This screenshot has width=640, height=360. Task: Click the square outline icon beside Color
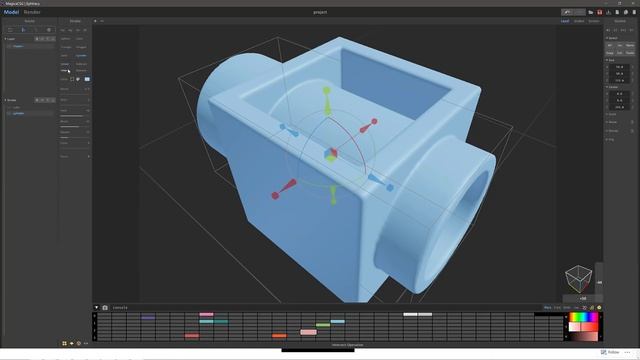click(72, 79)
